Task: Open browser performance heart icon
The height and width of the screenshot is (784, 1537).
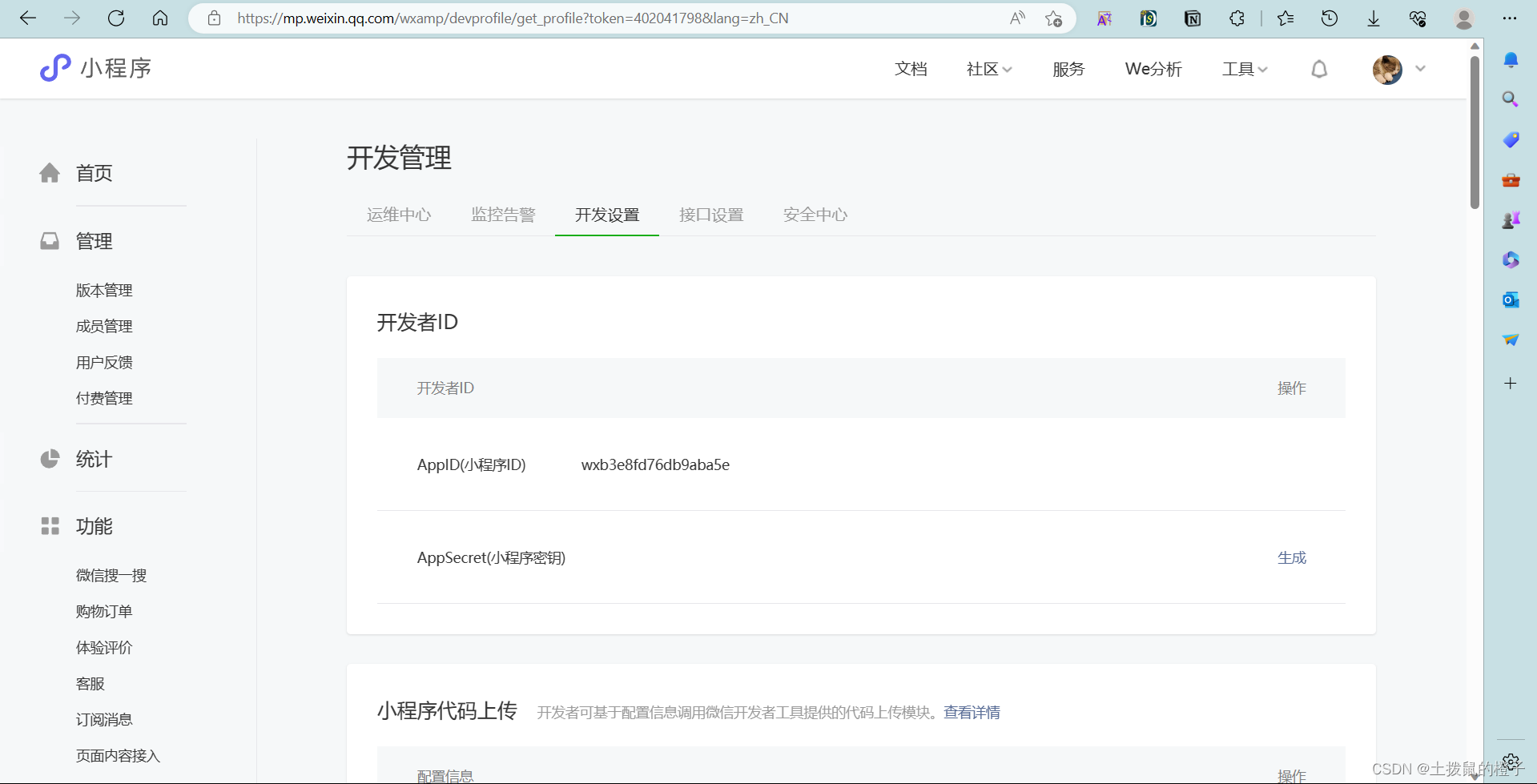Action: pos(1418,18)
